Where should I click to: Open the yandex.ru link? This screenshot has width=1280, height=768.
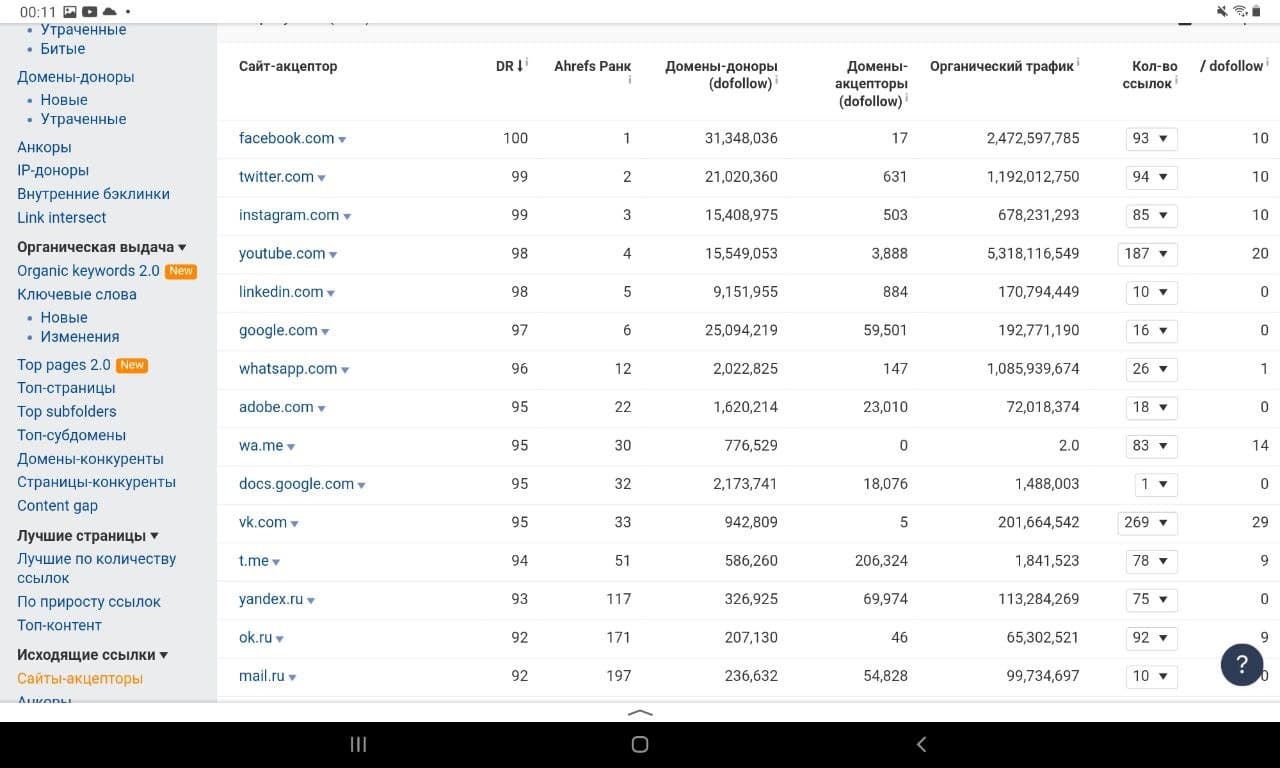coord(271,599)
